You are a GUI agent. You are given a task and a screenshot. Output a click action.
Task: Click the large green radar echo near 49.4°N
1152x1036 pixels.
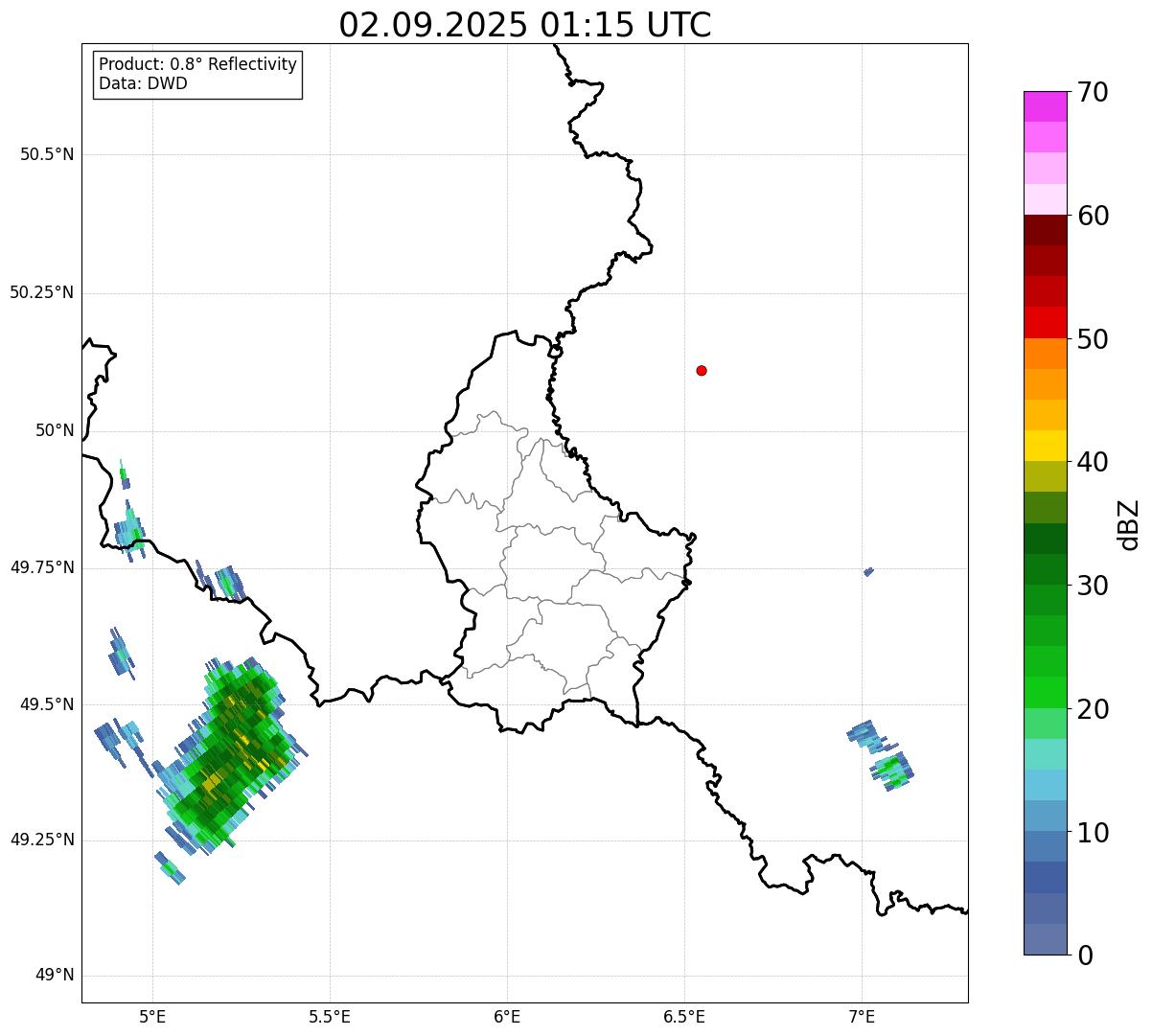[230, 755]
